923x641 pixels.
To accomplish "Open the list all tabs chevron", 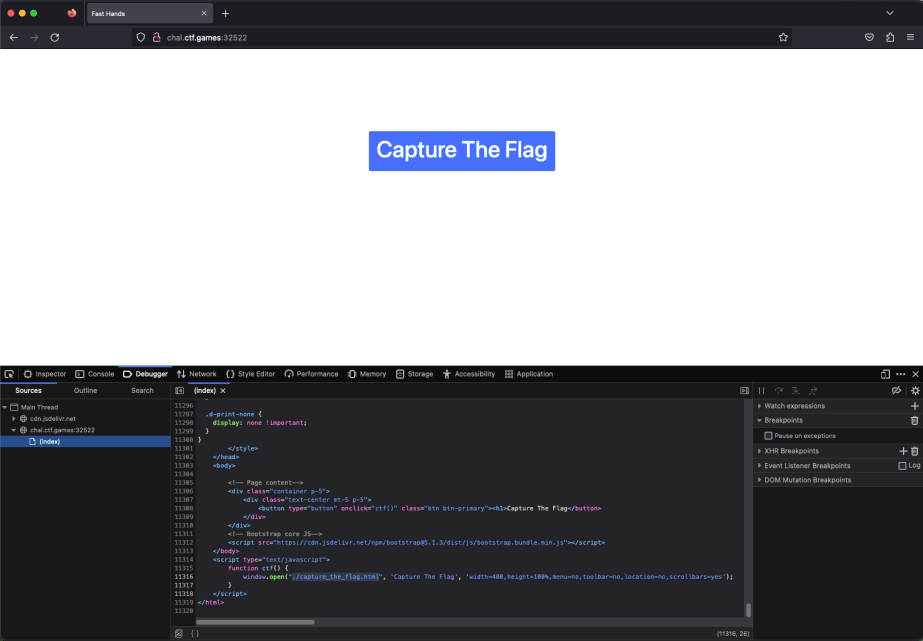I will point(890,13).
